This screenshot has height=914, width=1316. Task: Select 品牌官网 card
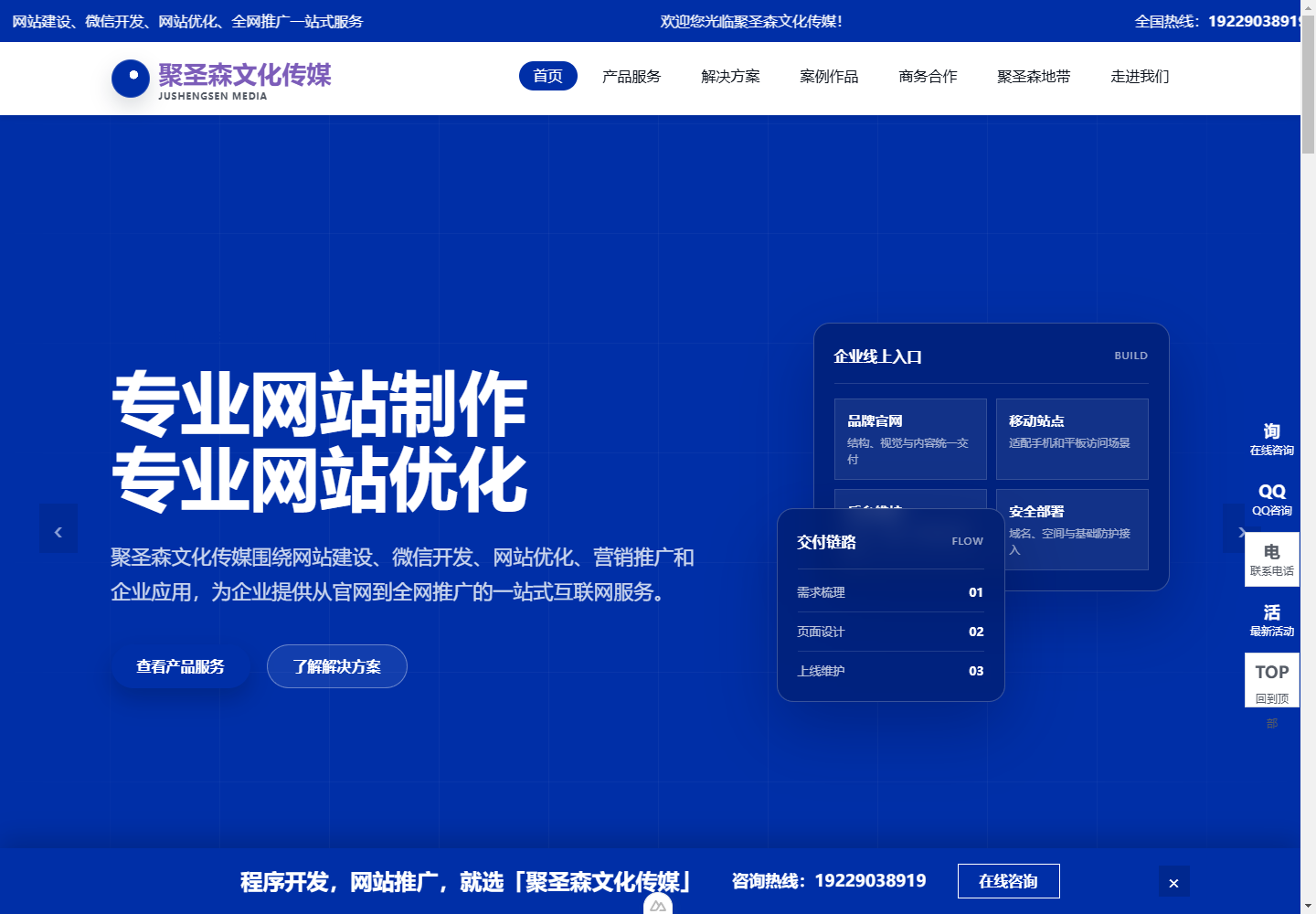tap(910, 439)
